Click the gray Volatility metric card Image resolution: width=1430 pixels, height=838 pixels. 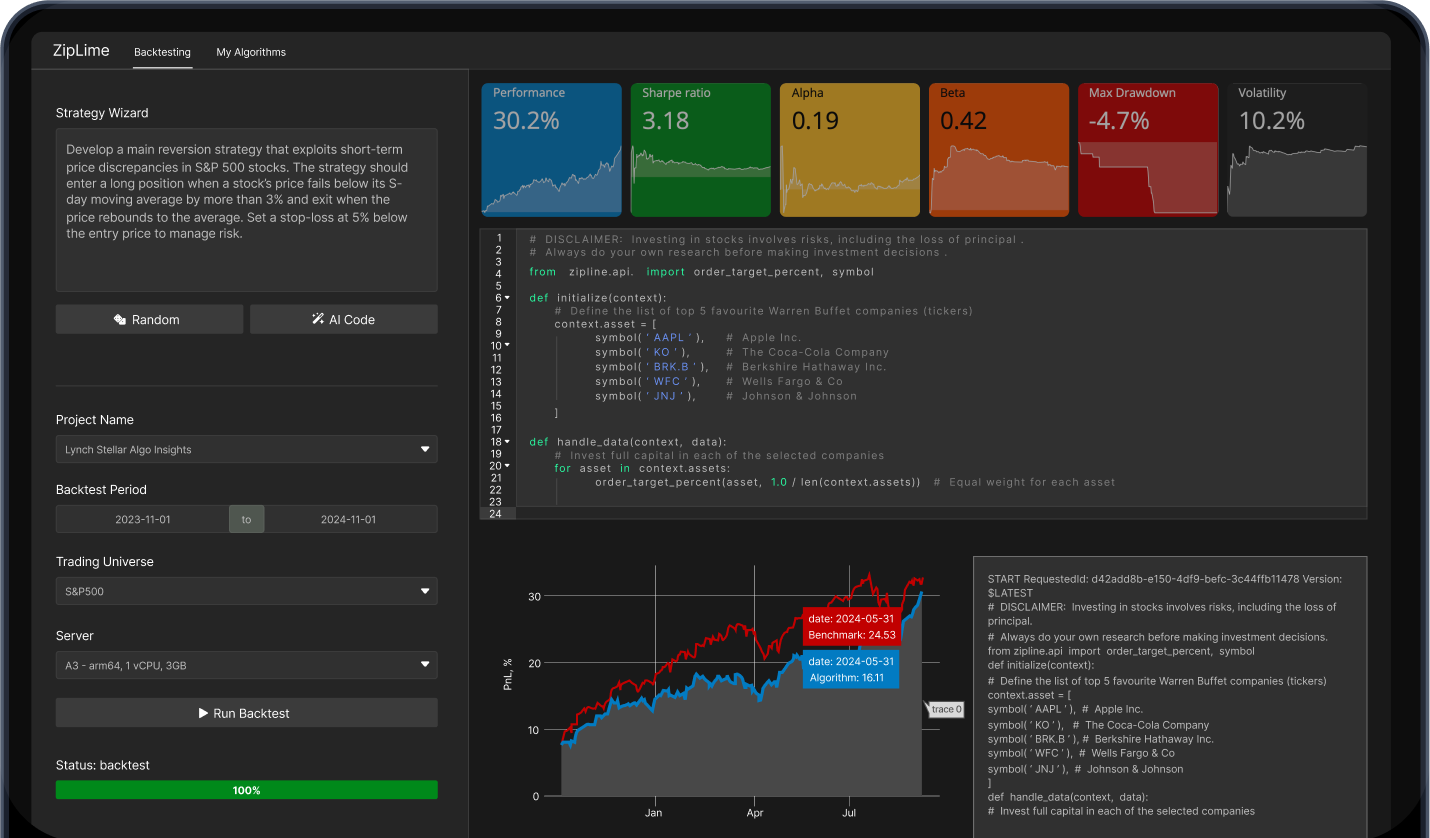[1296, 150]
